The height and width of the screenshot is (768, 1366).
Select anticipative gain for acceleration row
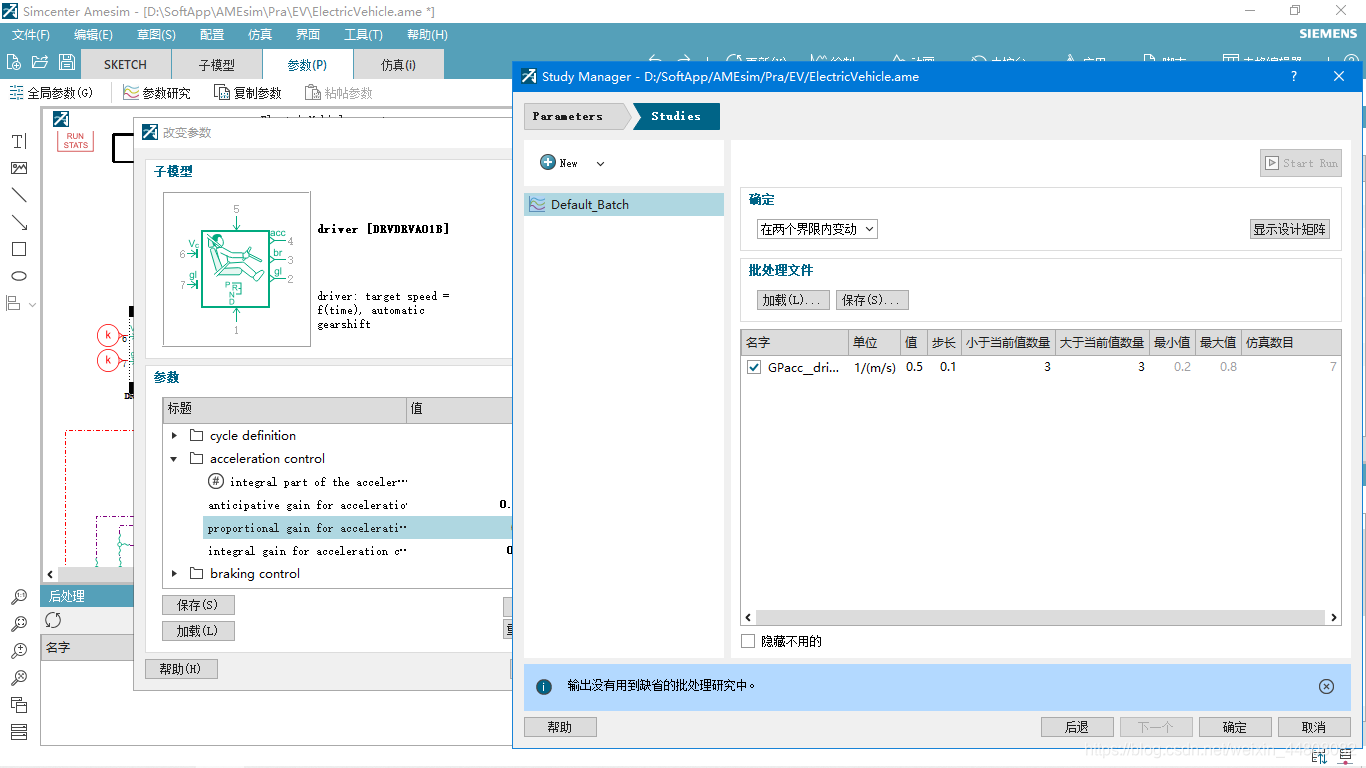[358, 505]
